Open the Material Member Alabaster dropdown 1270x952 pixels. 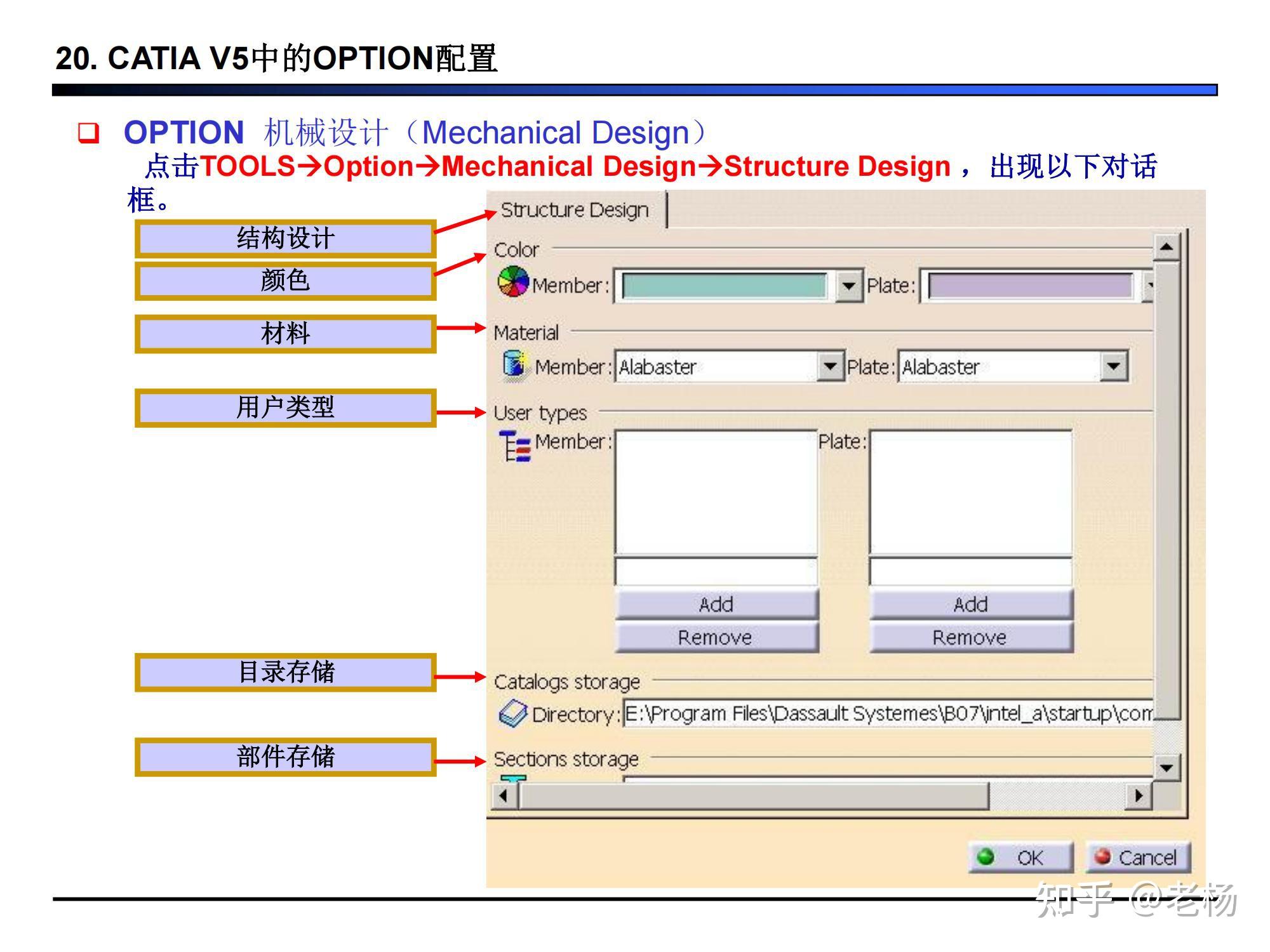(830, 366)
